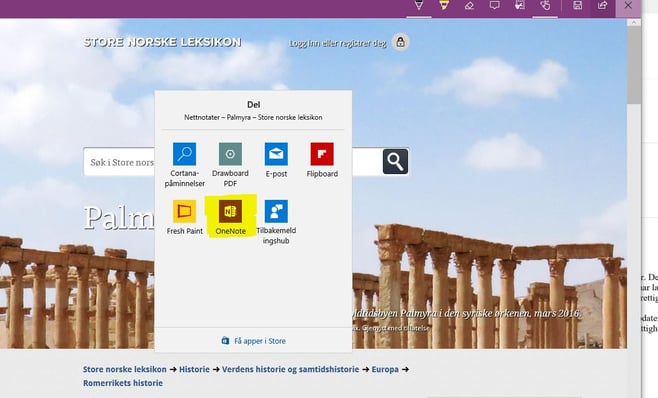658x398 pixels.
Task: Share to Cortana-påminnelser app
Action: point(185,165)
